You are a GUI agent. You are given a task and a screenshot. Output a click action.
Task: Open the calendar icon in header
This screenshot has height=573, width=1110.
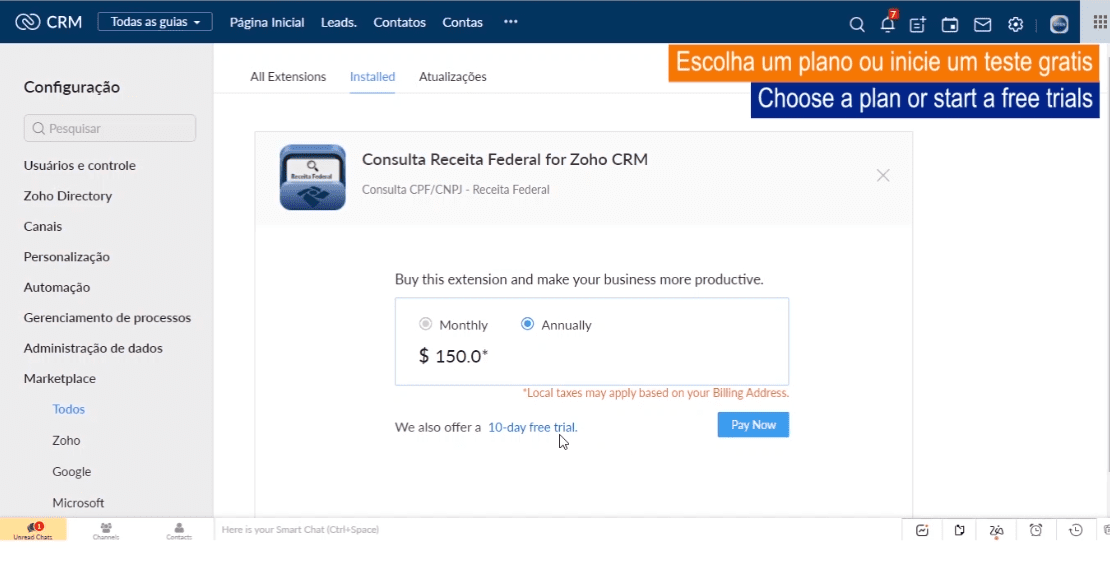950,24
